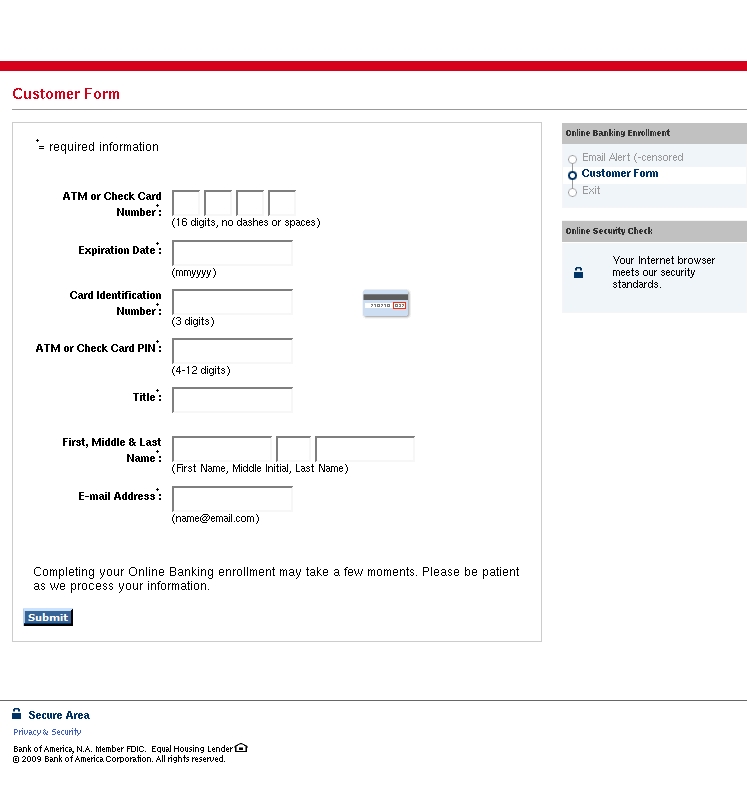Click the Card Identification Number field
747x800 pixels.
coord(232,302)
